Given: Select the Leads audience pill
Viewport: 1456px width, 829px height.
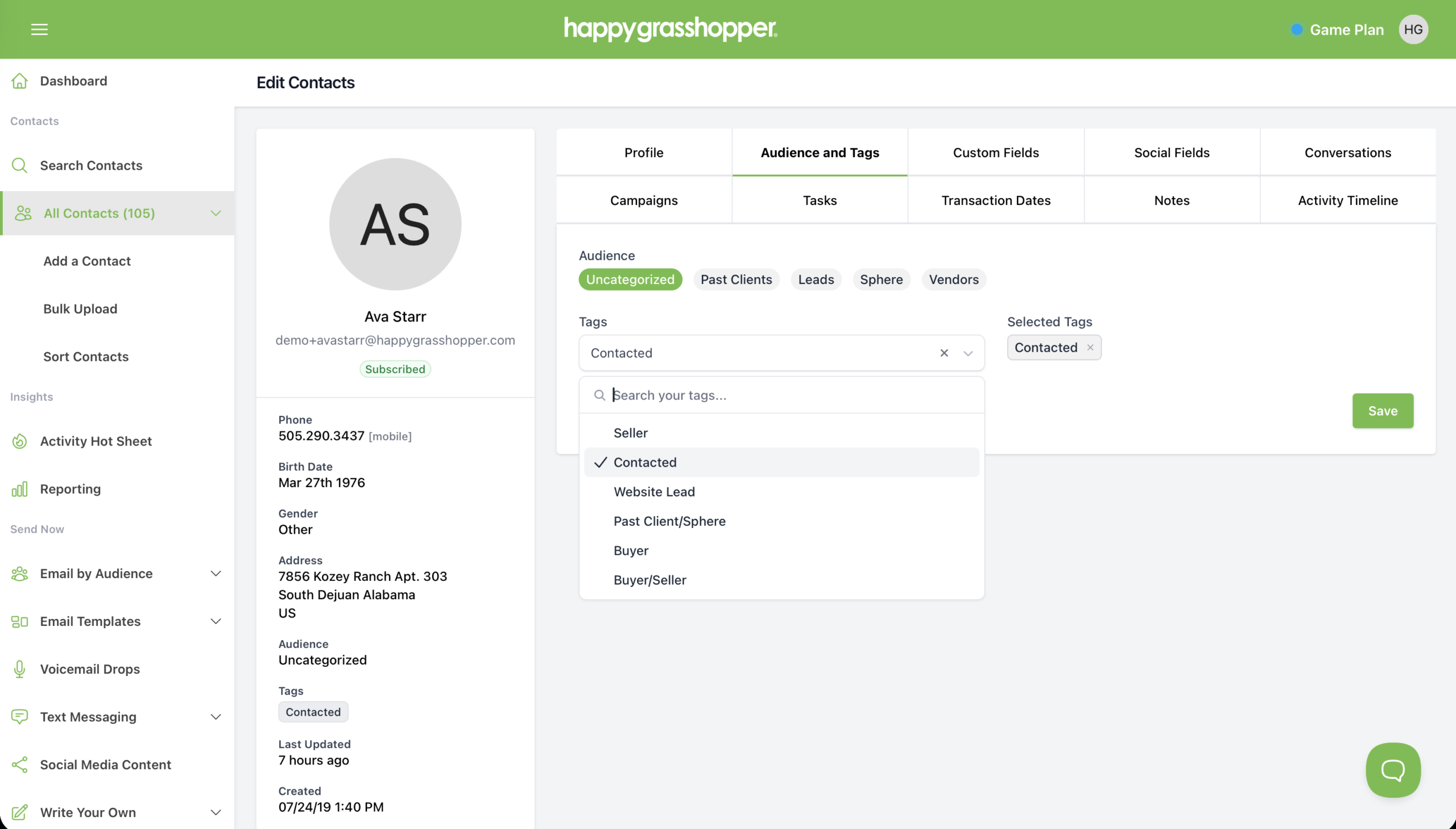Looking at the screenshot, I should 816,279.
